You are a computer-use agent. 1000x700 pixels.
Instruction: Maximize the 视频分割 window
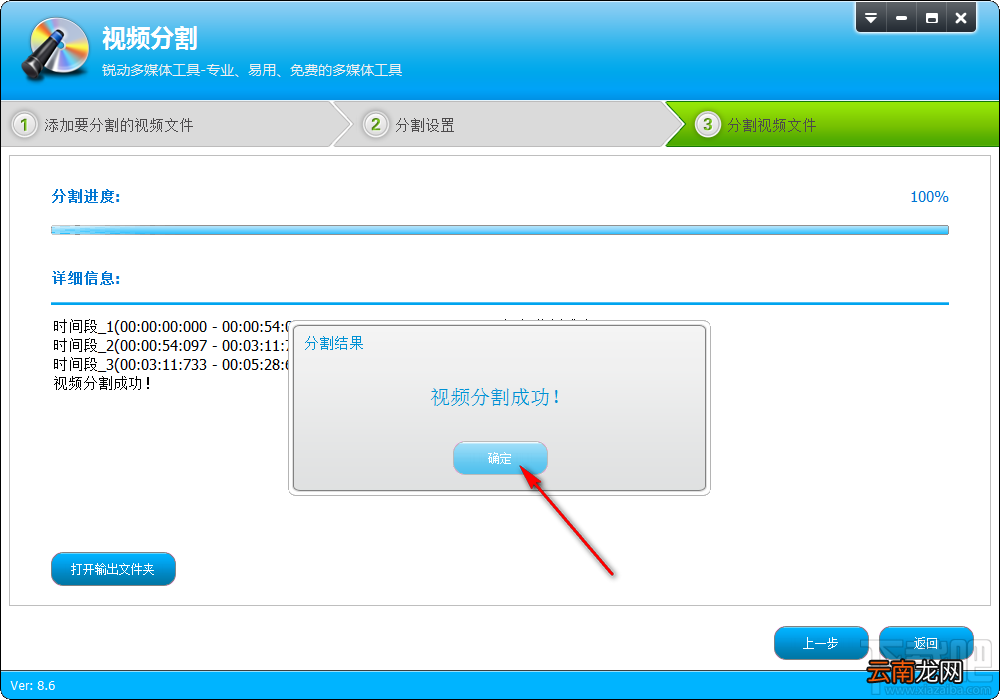(x=931, y=18)
